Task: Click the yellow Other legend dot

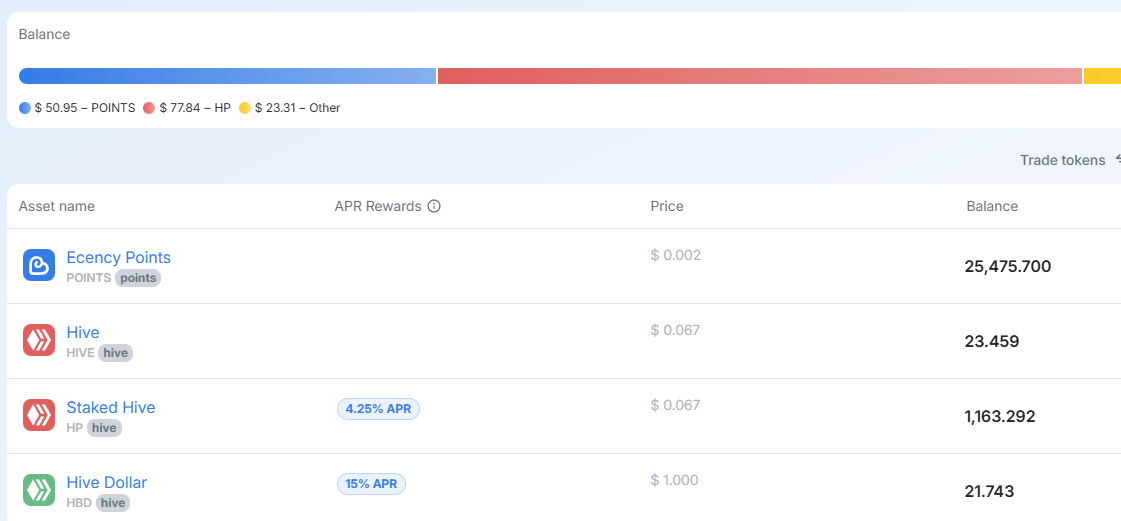Action: pyautogui.click(x=245, y=108)
